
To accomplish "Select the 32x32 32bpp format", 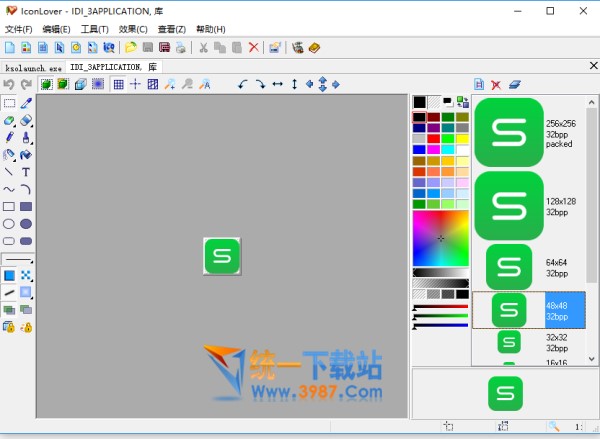I will (x=529, y=342).
